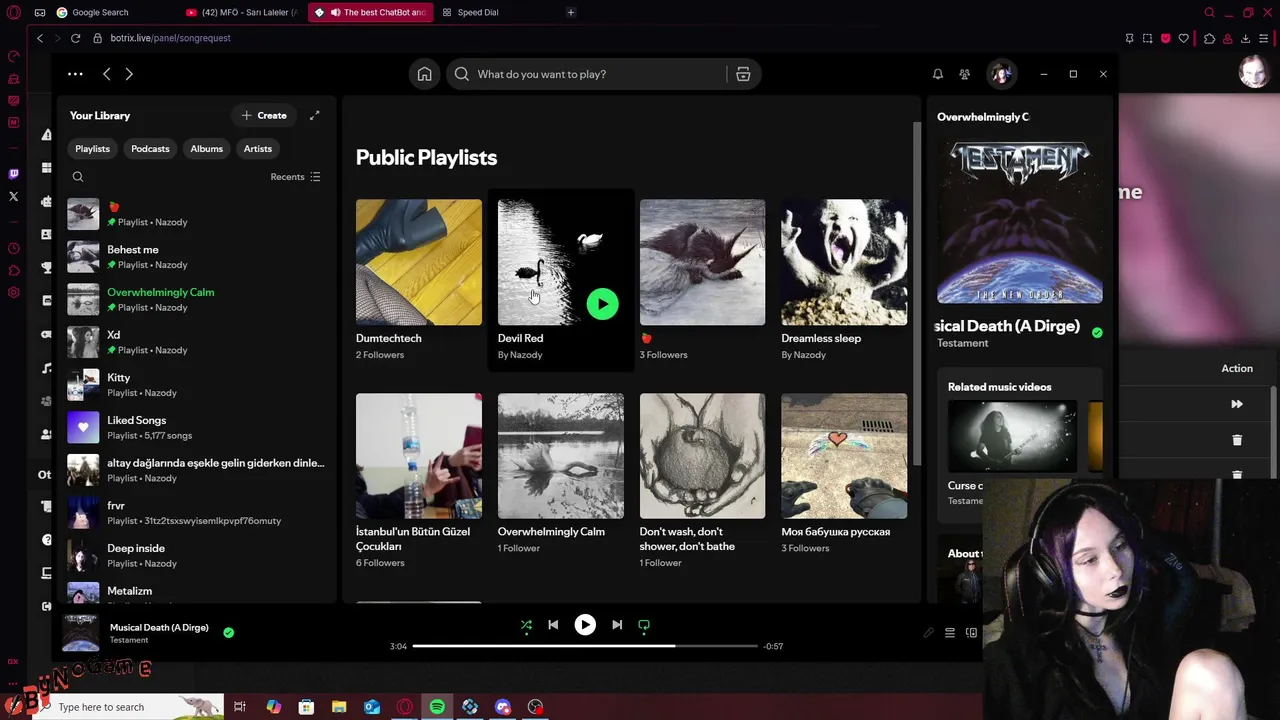Toggle lyrics microphone icon
The image size is (1280, 720).
[928, 633]
